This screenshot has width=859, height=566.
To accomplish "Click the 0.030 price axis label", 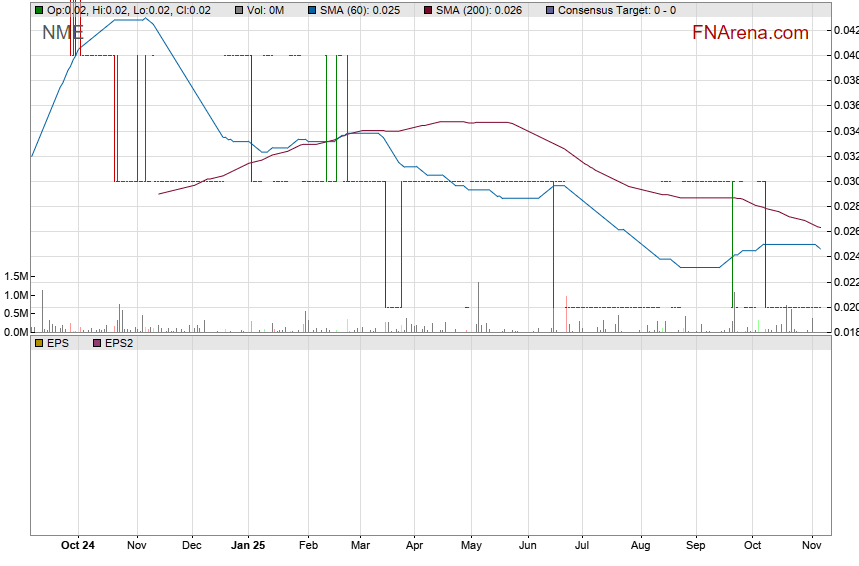I will coord(846,181).
